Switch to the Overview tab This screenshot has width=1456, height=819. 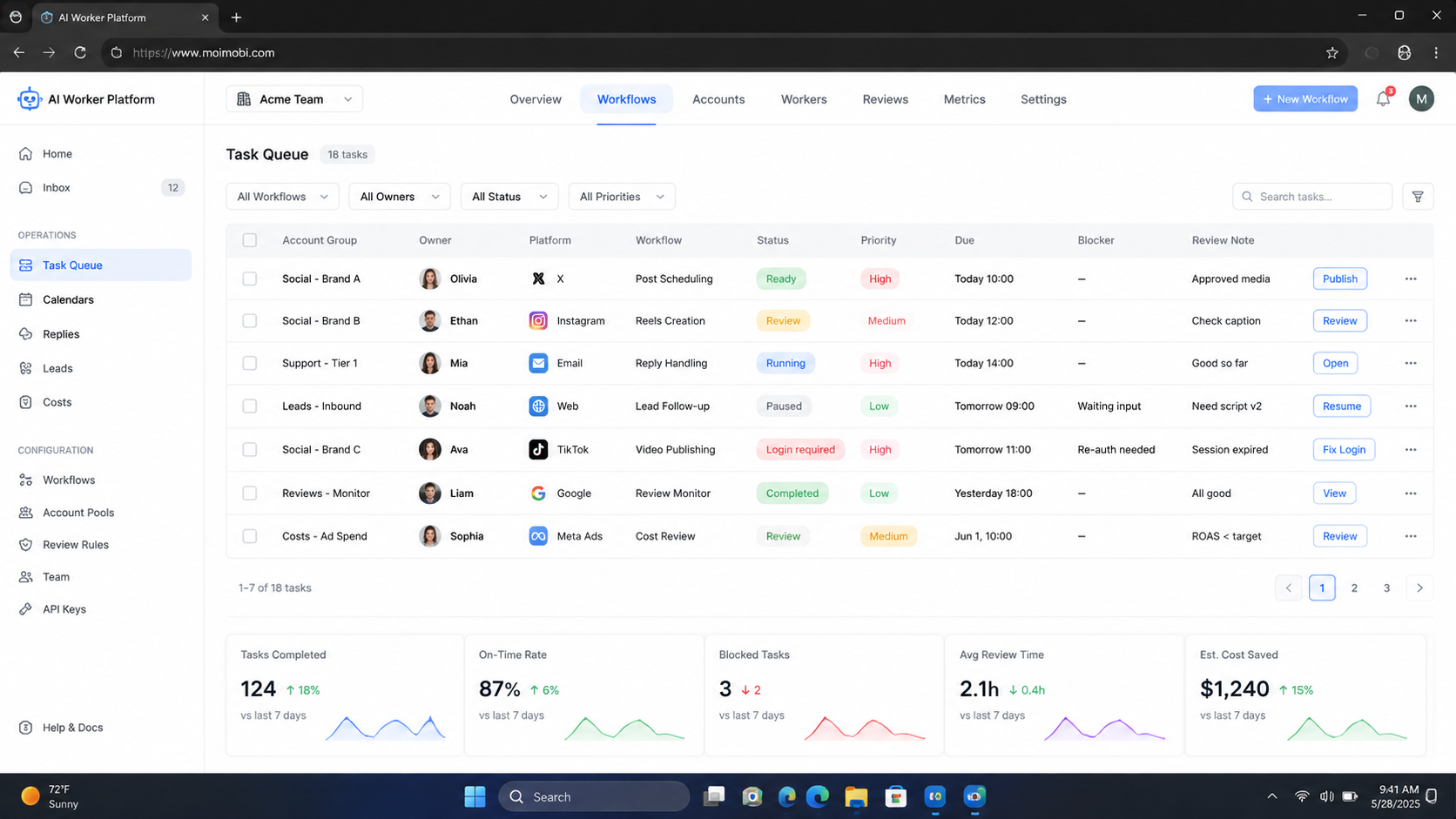click(x=536, y=99)
